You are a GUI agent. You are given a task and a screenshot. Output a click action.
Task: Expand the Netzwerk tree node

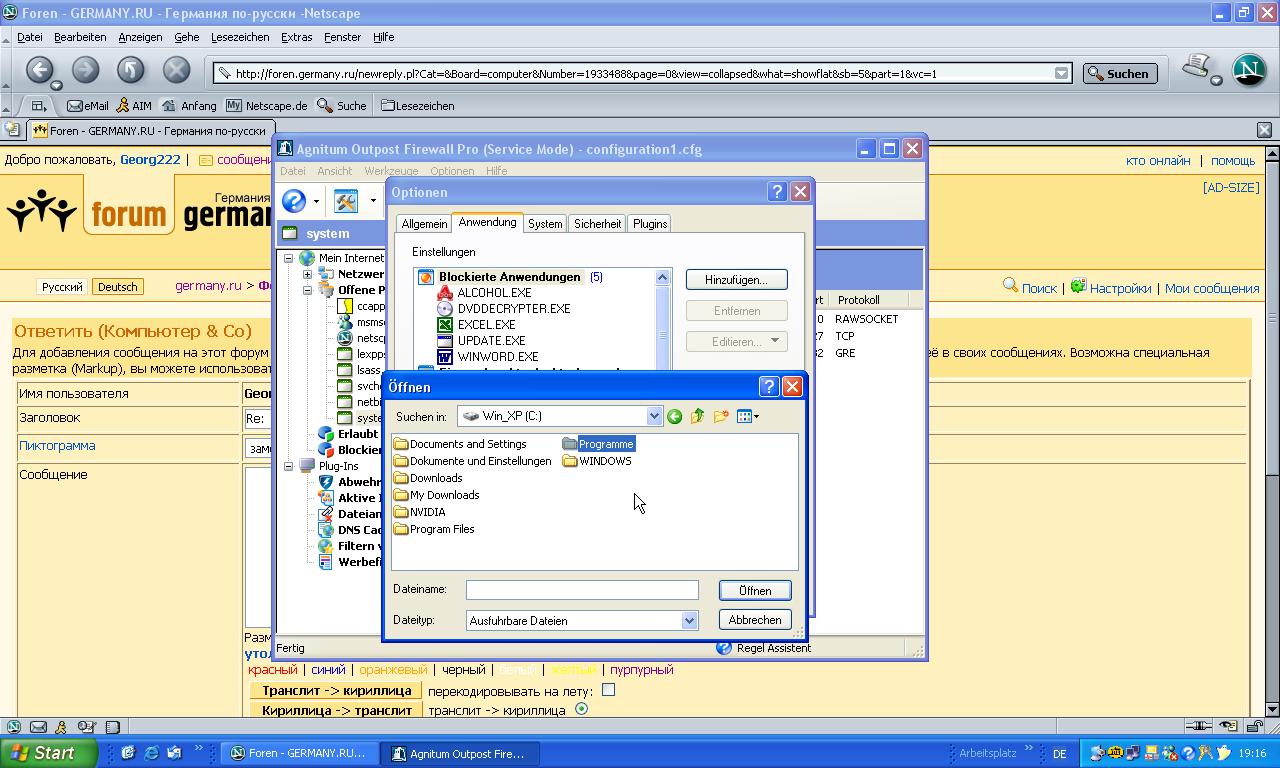click(x=307, y=274)
